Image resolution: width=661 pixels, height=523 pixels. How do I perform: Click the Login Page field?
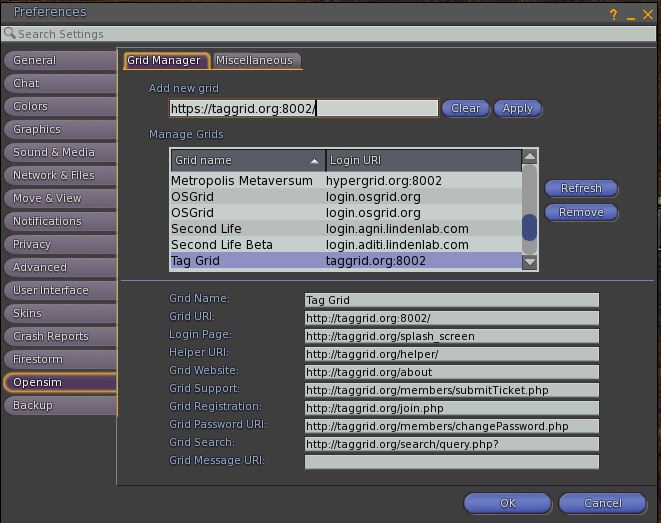(x=451, y=336)
